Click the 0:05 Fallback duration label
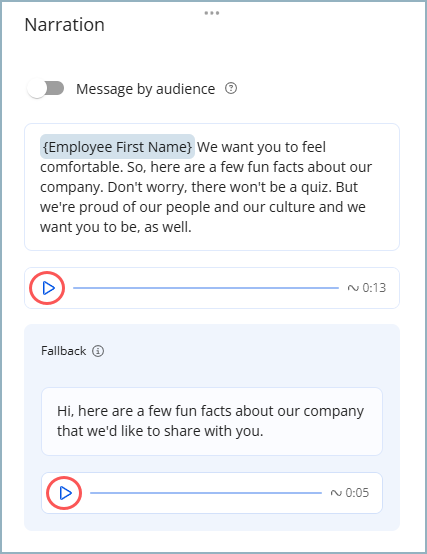This screenshot has height=554, width=427. click(x=357, y=493)
